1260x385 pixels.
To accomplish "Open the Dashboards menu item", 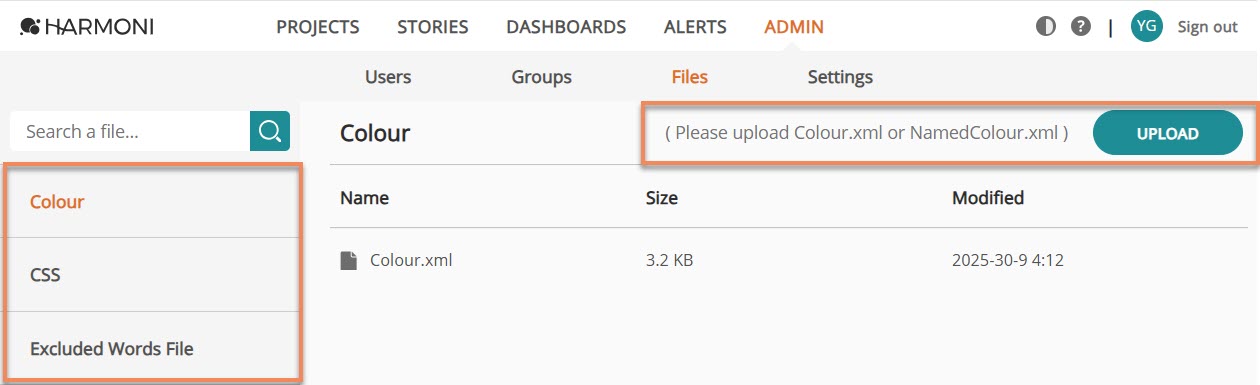I will click(566, 27).
